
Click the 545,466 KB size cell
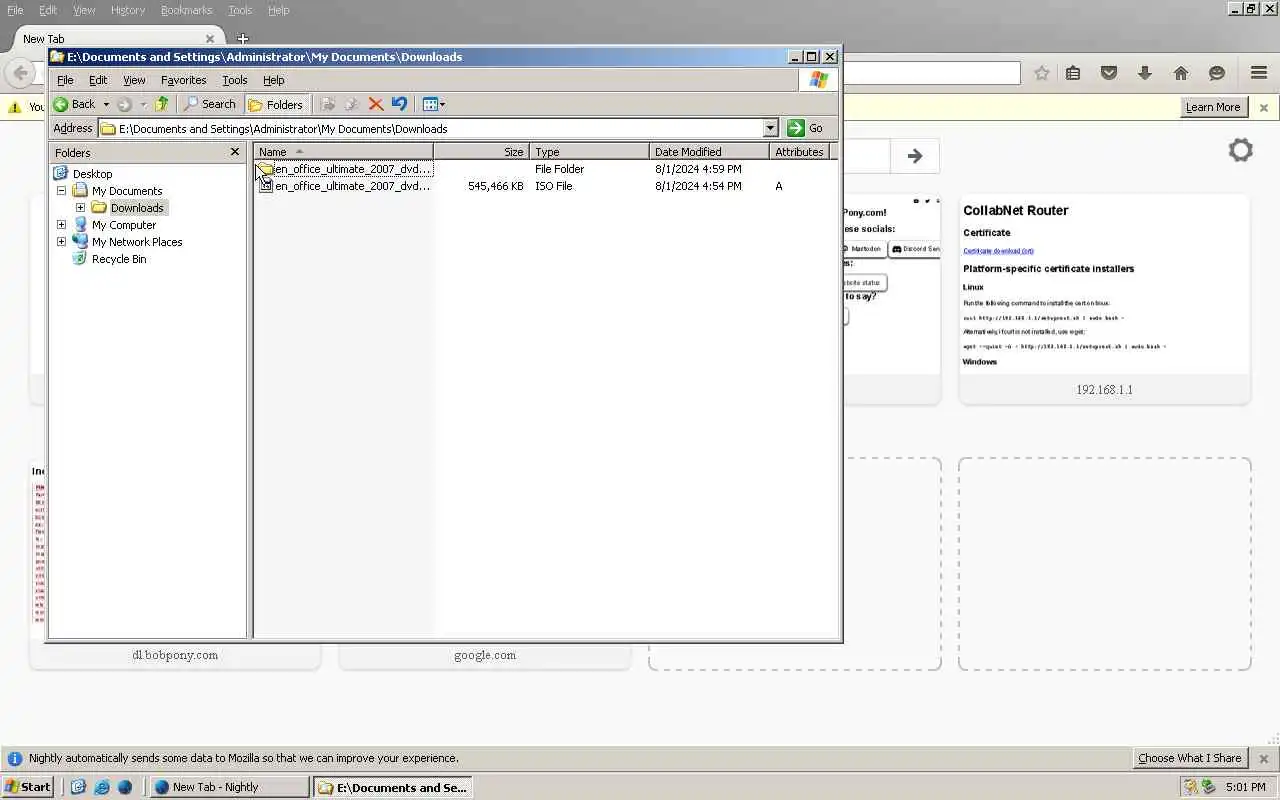tap(495, 186)
